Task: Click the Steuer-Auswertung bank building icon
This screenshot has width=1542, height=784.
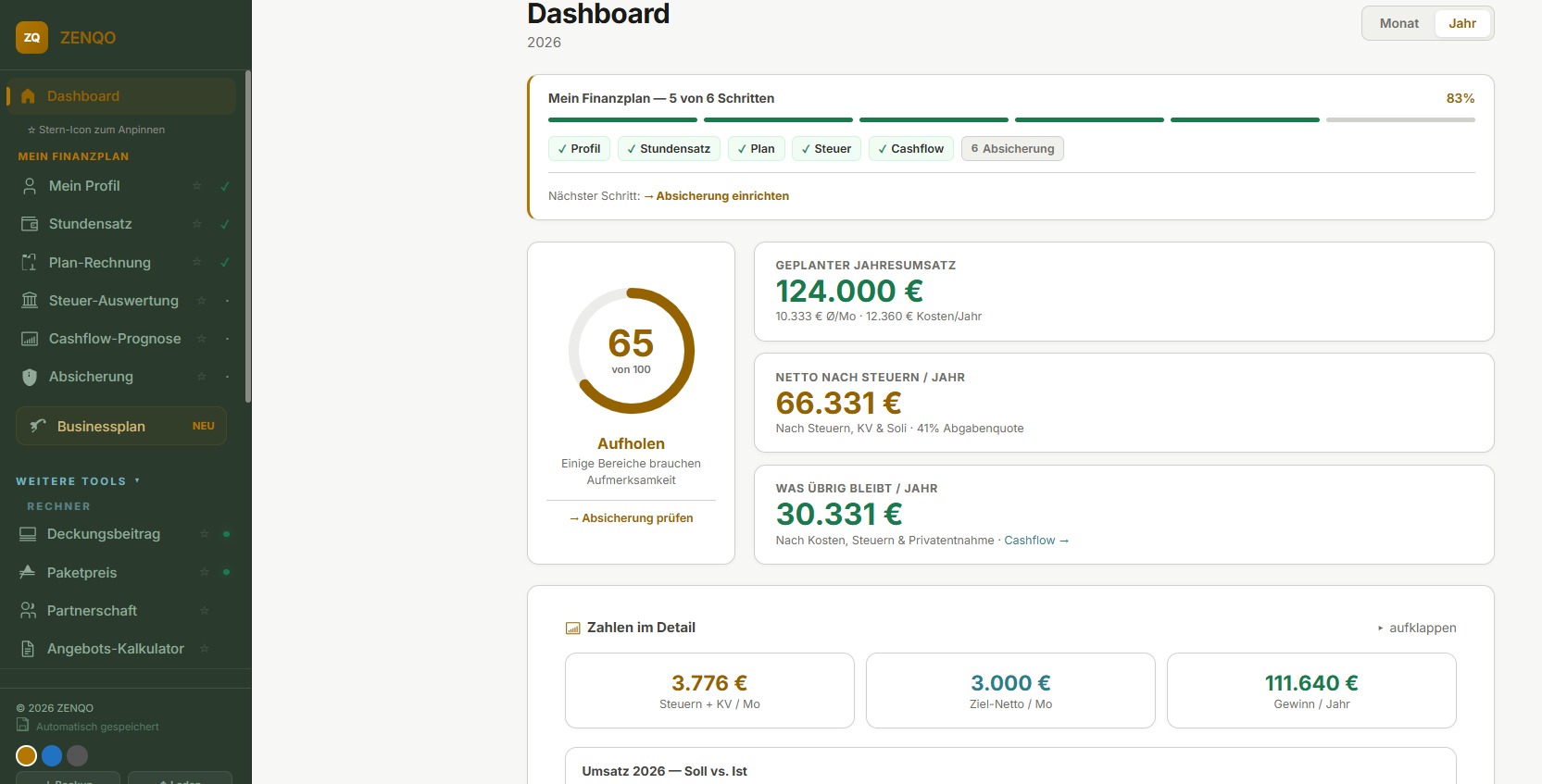Action: [30, 301]
